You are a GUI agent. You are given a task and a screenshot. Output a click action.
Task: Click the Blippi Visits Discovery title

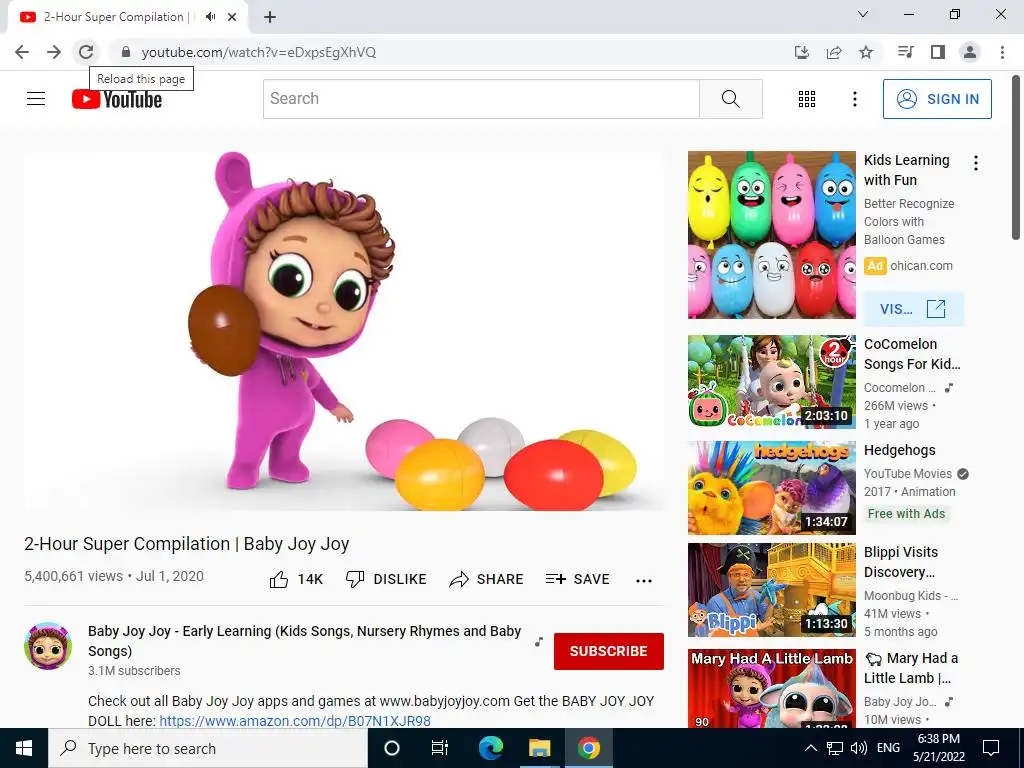901,562
